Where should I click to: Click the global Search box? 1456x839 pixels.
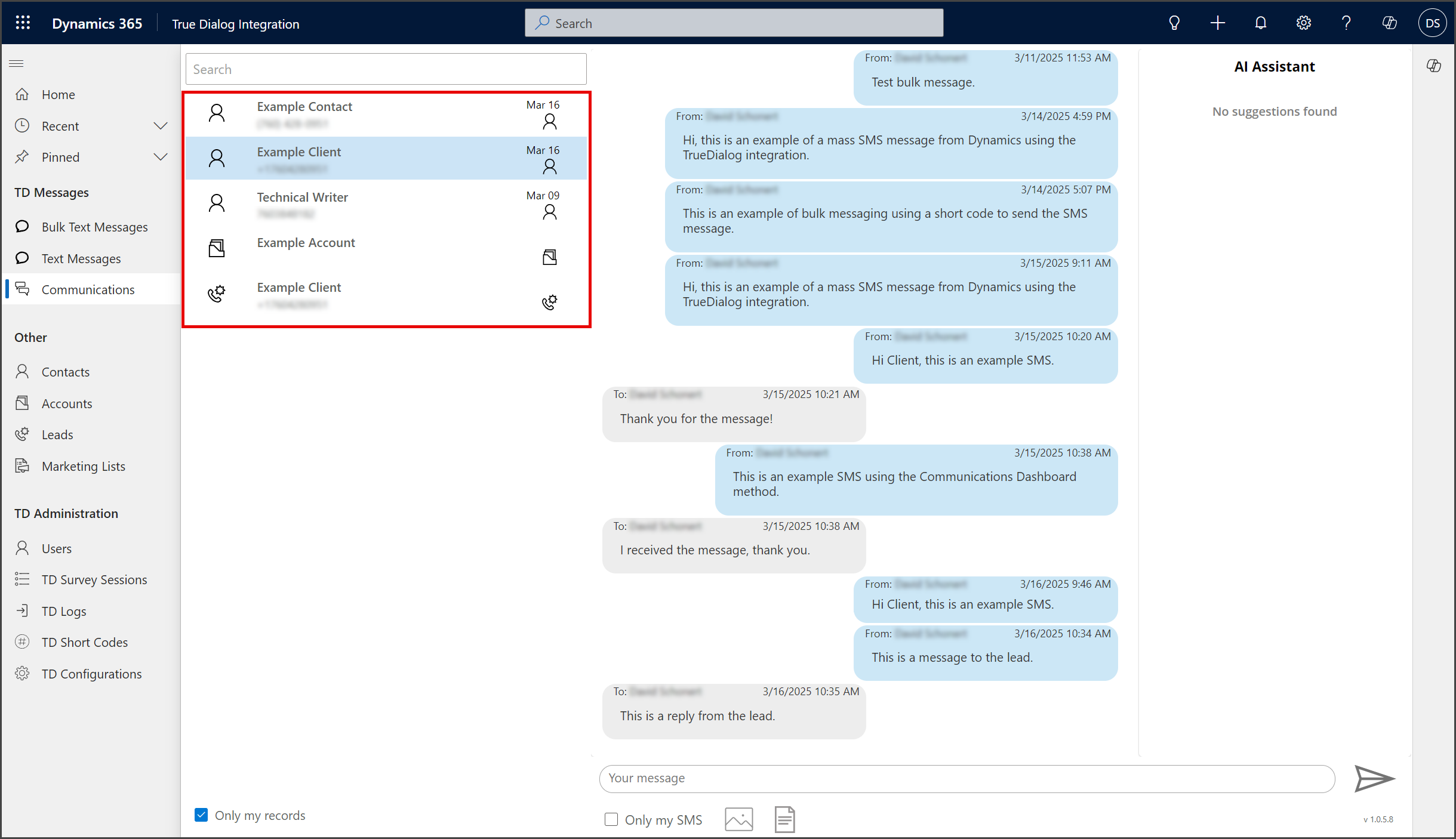[734, 23]
